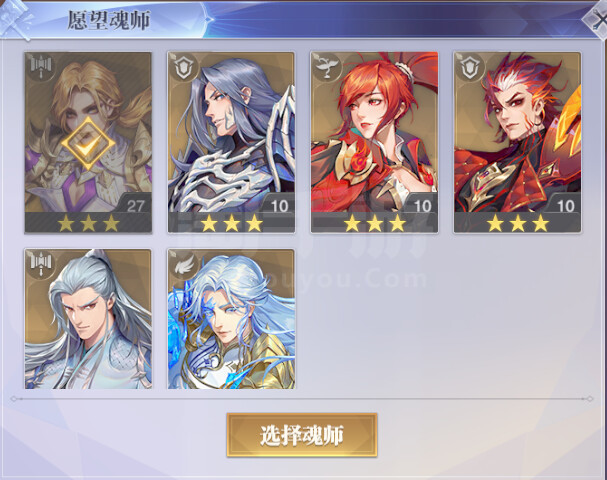The height and width of the screenshot is (480, 607).
Task: Click the 愿望魂师 panel title
Action: pyautogui.click(x=108, y=20)
